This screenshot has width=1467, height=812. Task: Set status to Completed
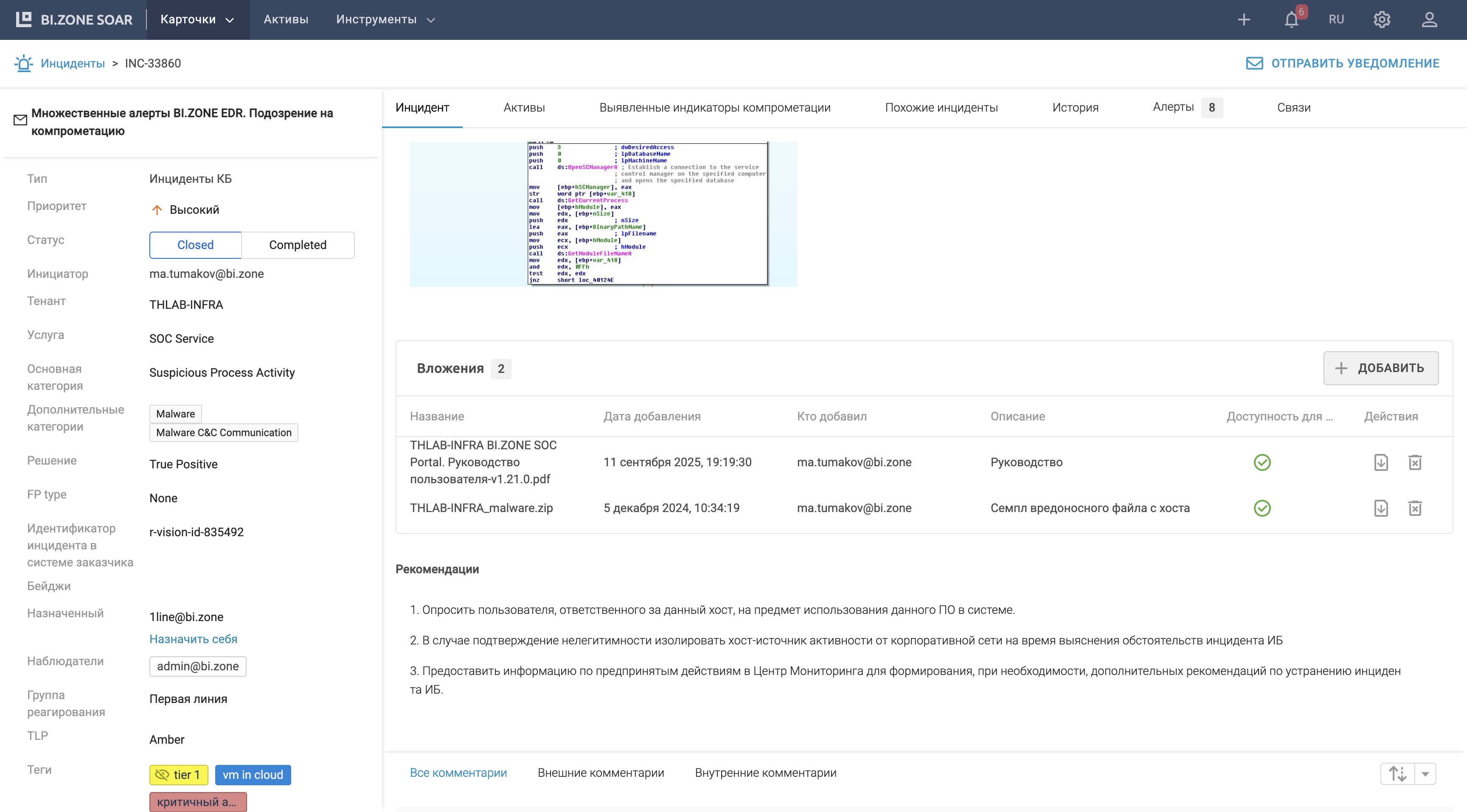(x=297, y=245)
